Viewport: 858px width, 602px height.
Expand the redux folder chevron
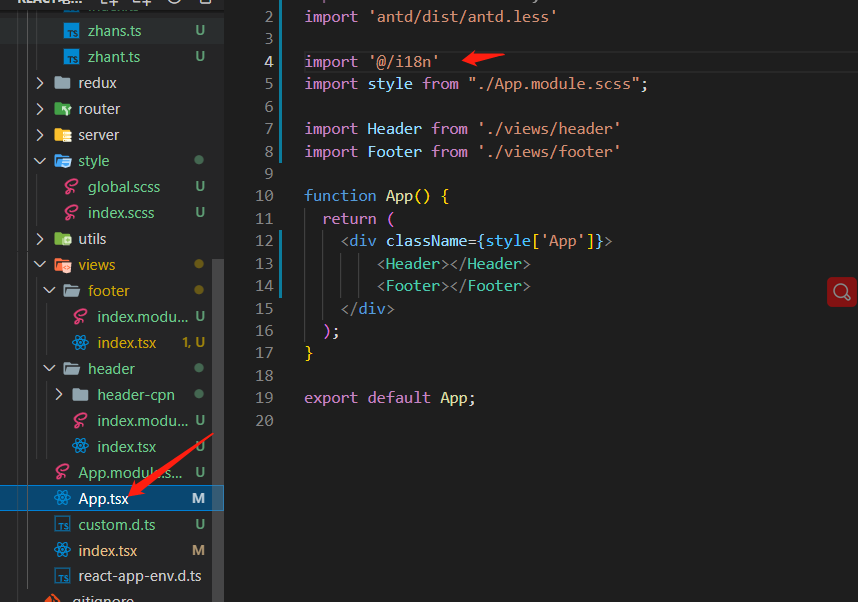pyautogui.click(x=39, y=83)
